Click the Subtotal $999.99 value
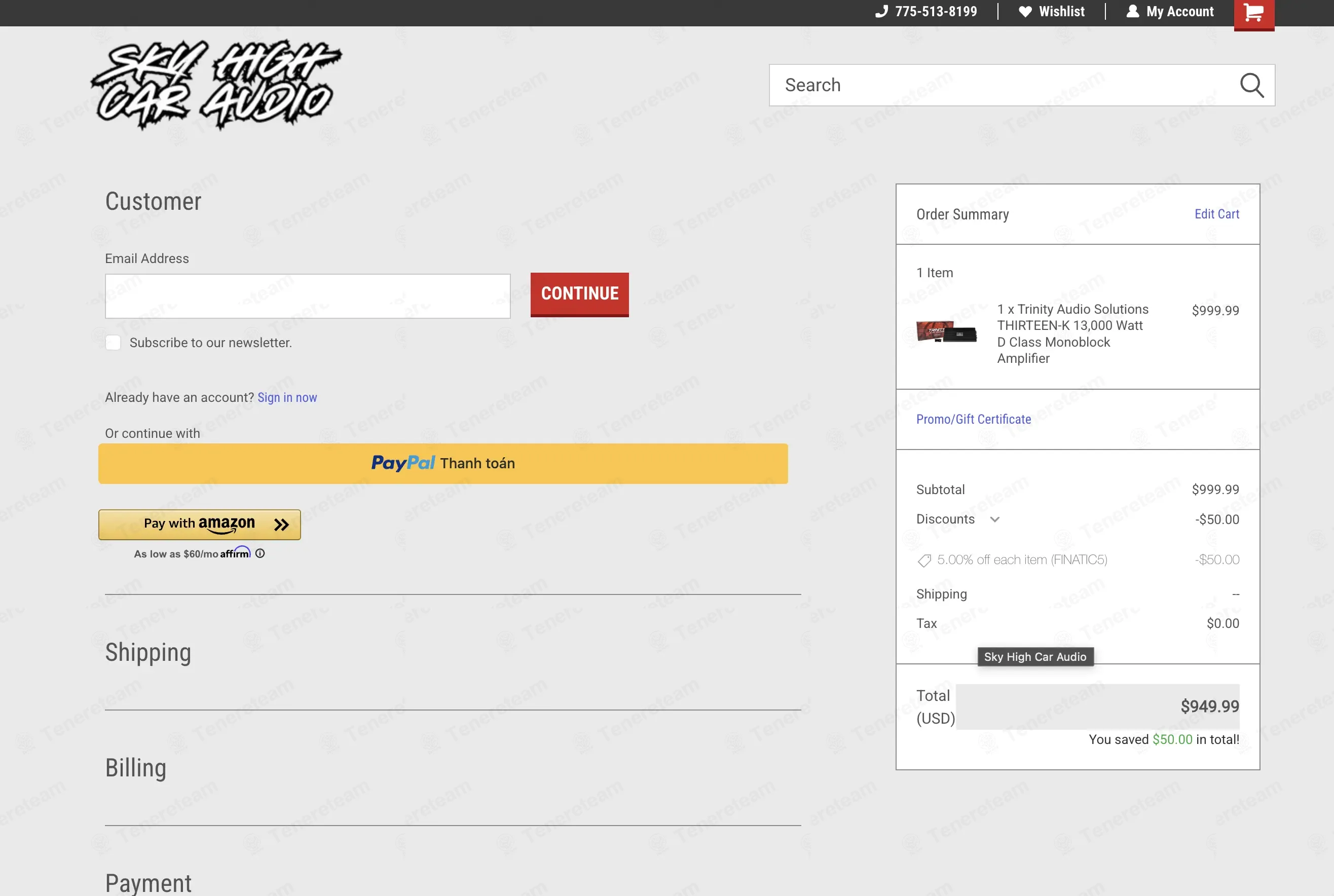This screenshot has width=1334, height=896. tap(1215, 489)
